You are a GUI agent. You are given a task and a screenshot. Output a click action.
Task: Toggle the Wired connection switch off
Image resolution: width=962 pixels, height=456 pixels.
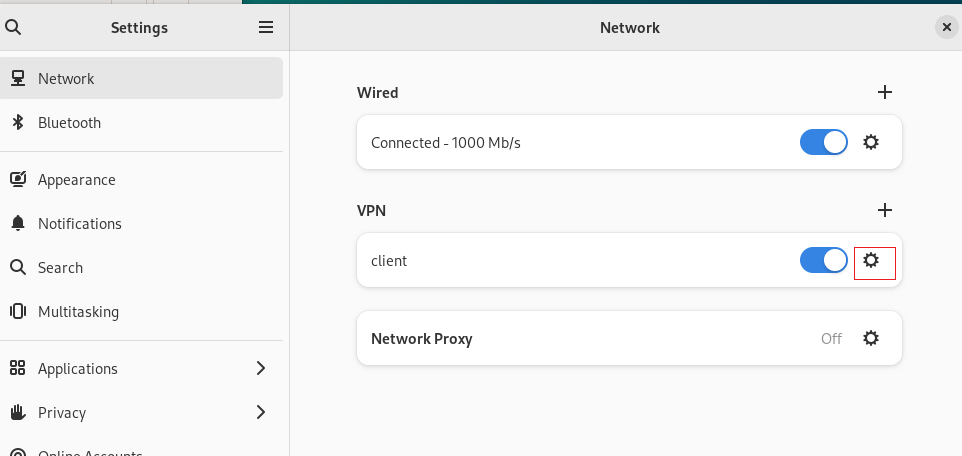[823, 142]
